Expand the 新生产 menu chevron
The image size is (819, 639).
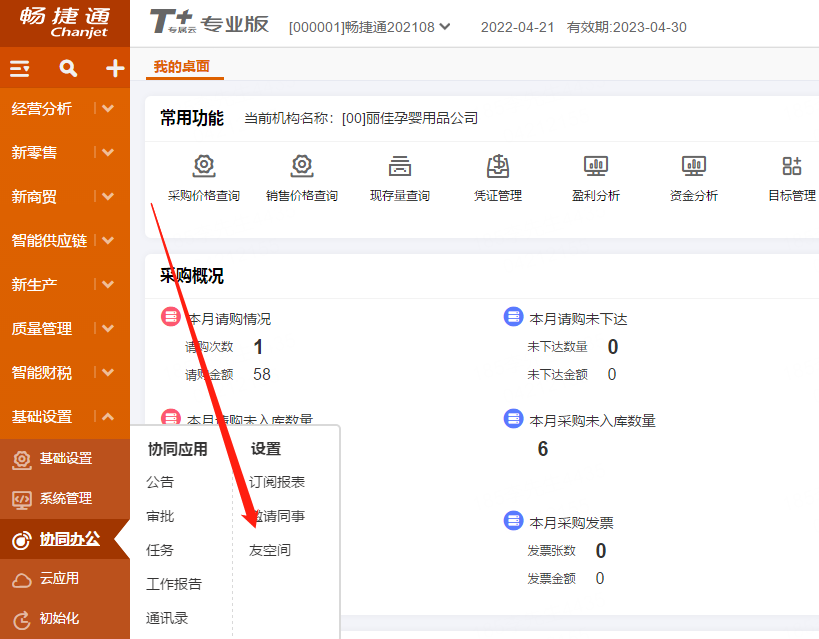pos(108,284)
